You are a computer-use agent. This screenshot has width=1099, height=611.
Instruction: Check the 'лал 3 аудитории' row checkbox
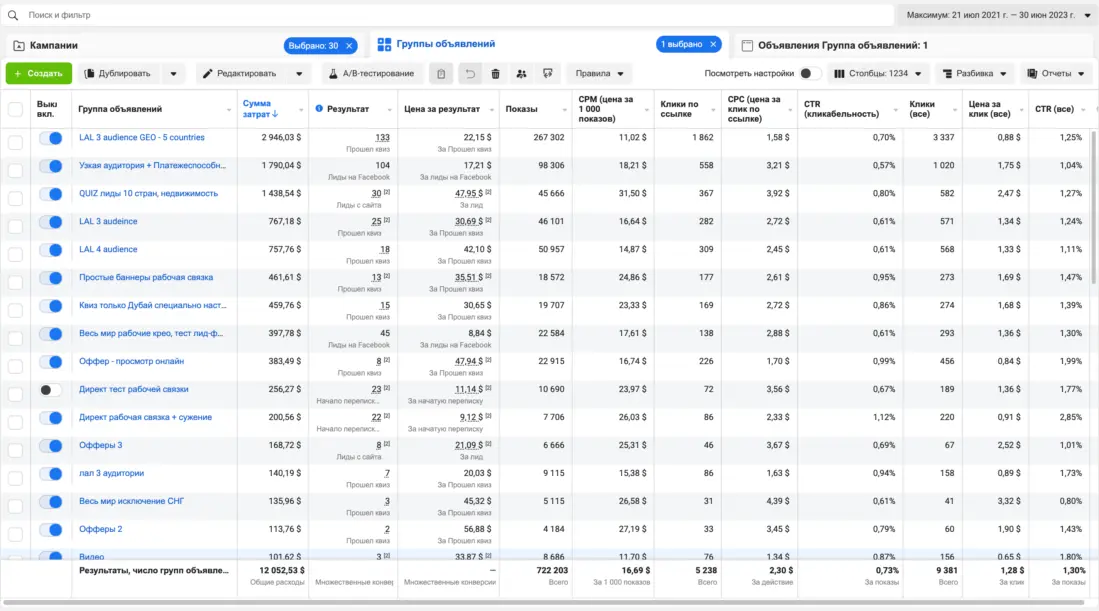click(x=15, y=479)
